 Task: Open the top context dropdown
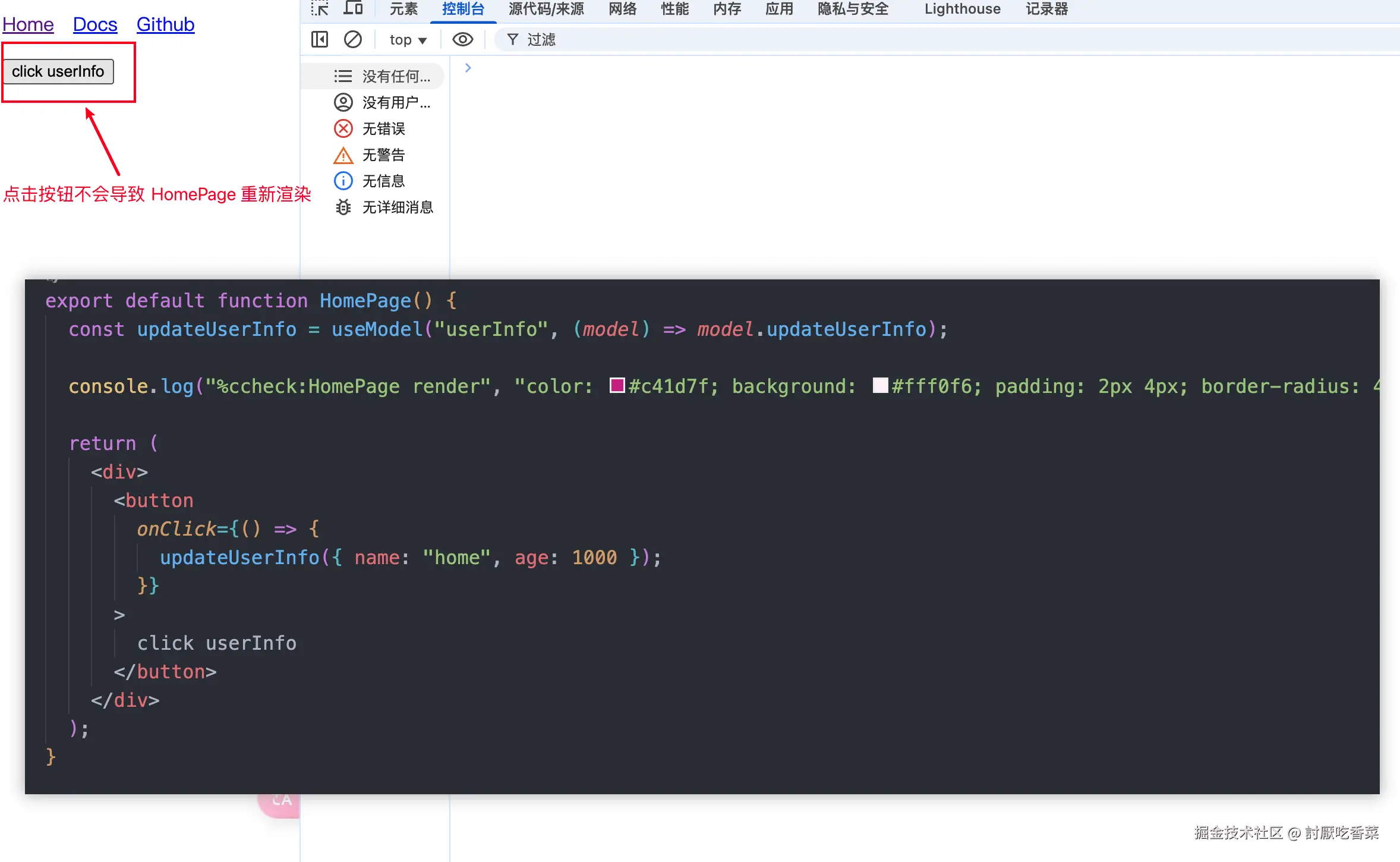pos(408,40)
